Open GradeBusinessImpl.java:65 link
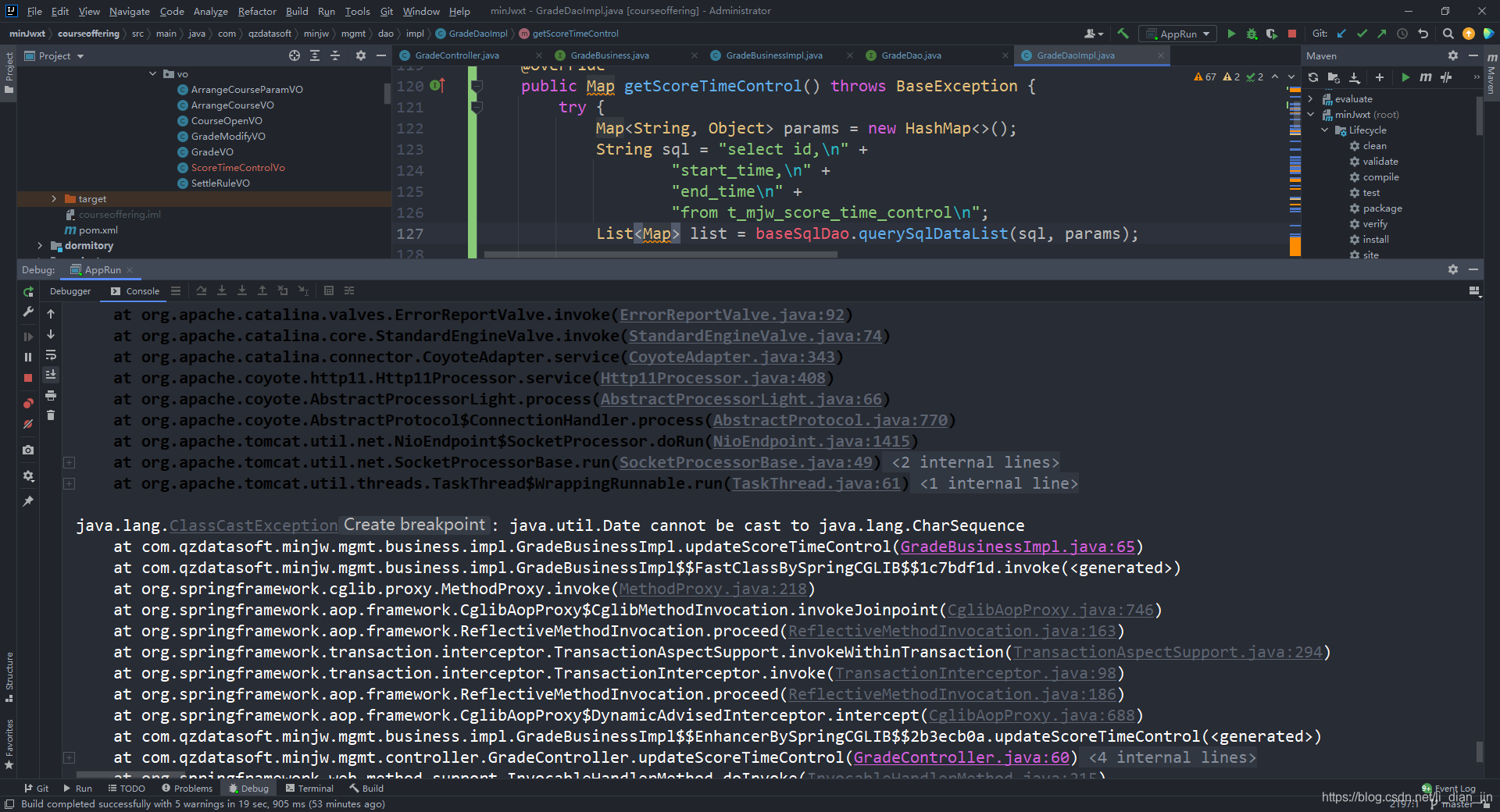The height and width of the screenshot is (812, 1500). tap(1017, 547)
